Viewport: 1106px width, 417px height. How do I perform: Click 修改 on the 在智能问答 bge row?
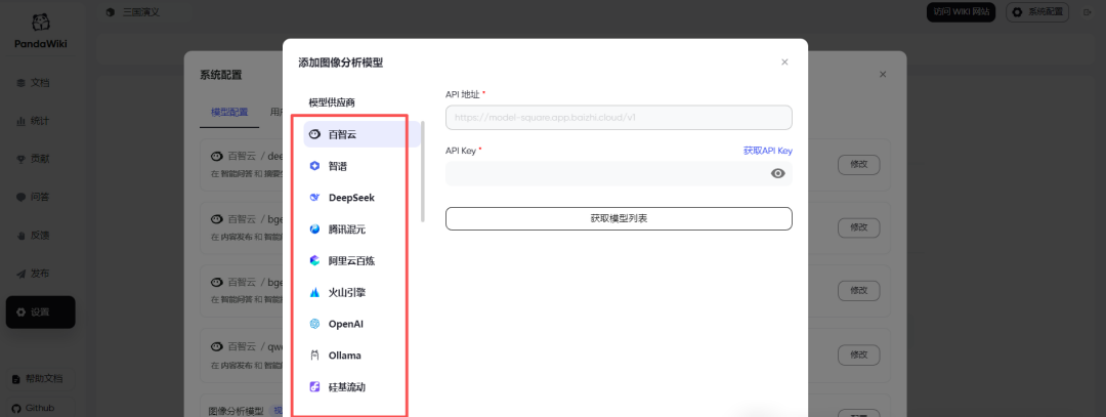click(x=858, y=290)
